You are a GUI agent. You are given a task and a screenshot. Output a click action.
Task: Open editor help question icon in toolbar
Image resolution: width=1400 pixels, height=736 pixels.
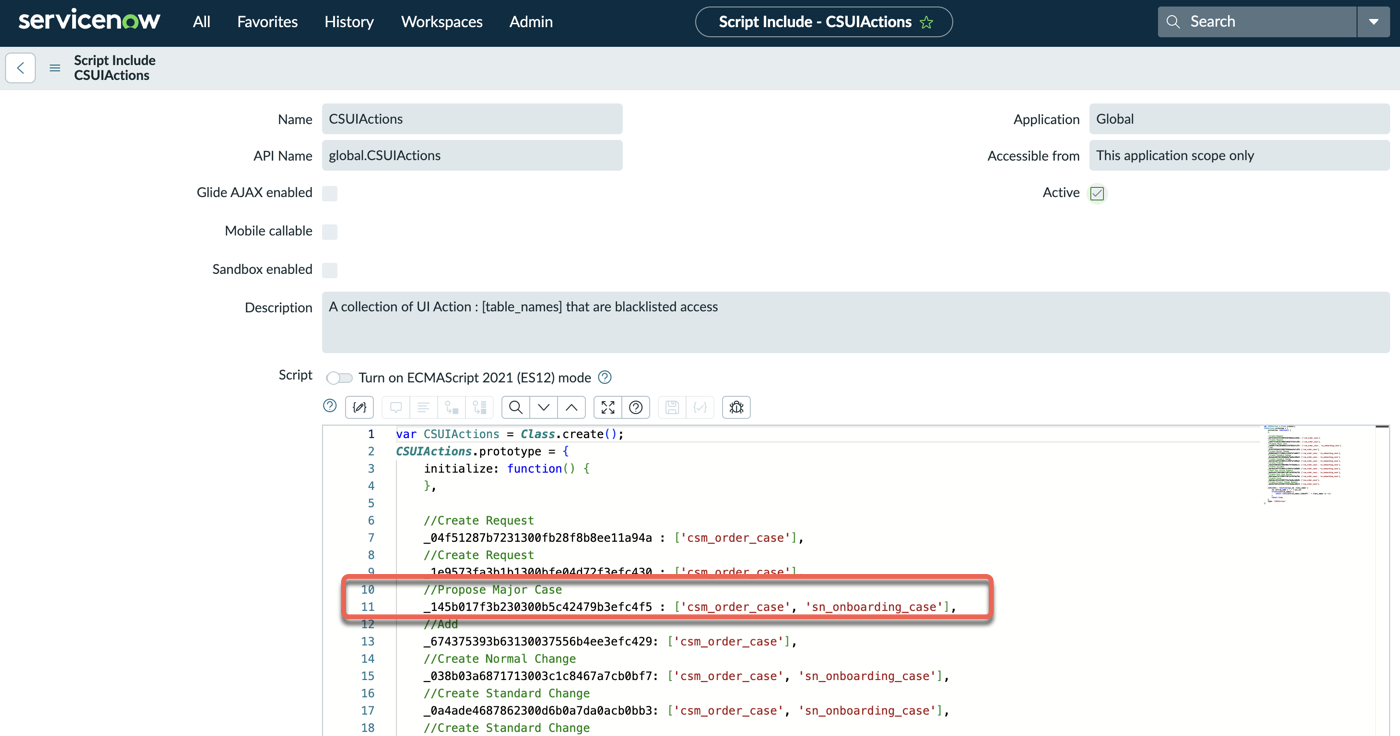point(636,407)
